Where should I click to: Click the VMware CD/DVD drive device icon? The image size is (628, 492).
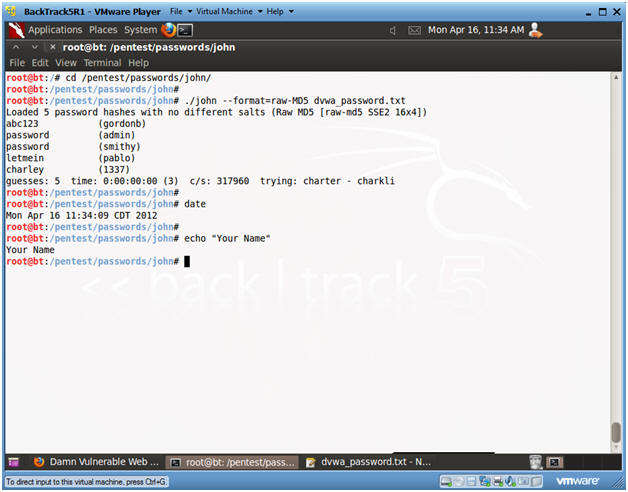459,481
